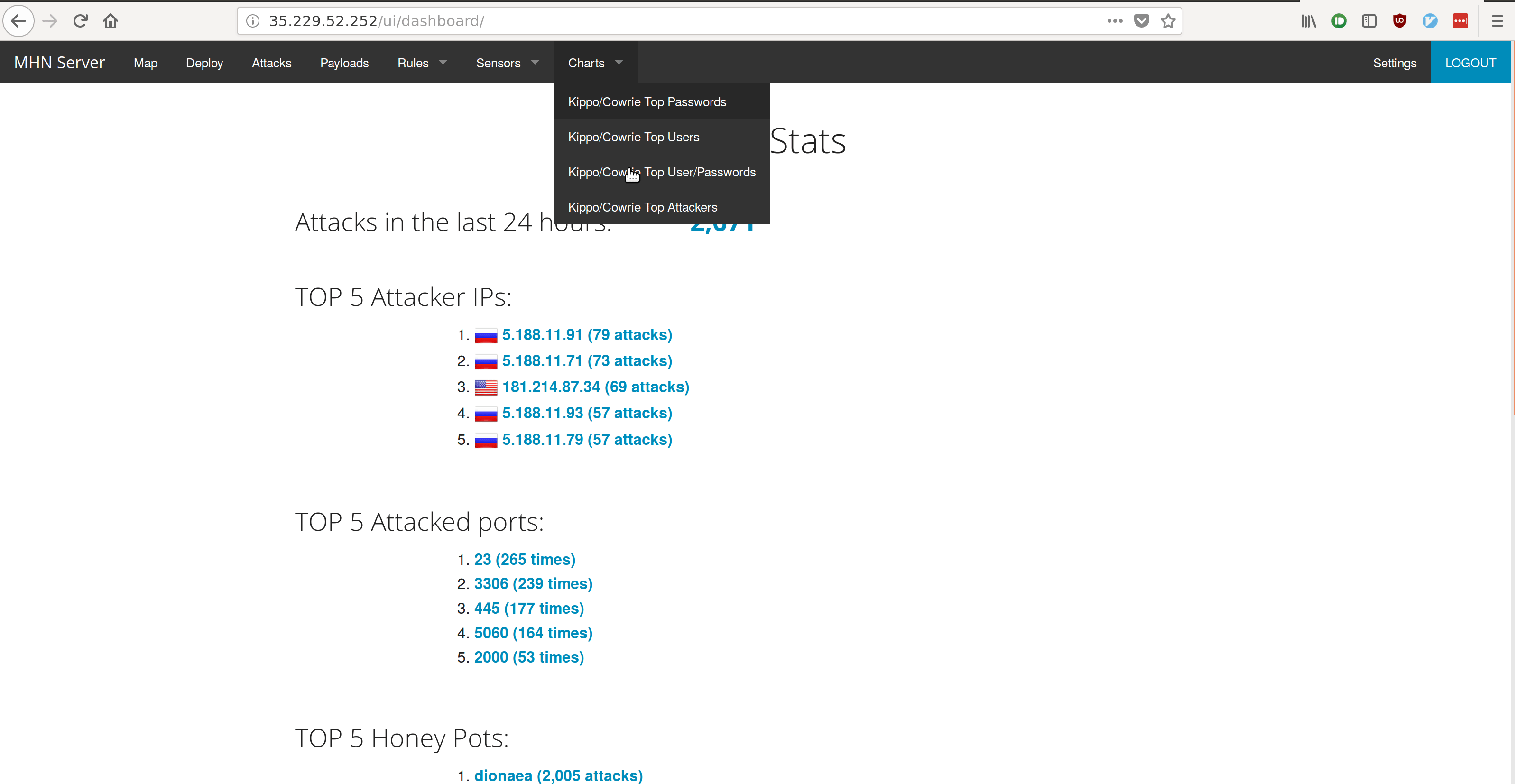Choose Kippo/Cowrie Top Attackers chart
This screenshot has height=784, width=1515.
pyautogui.click(x=642, y=207)
